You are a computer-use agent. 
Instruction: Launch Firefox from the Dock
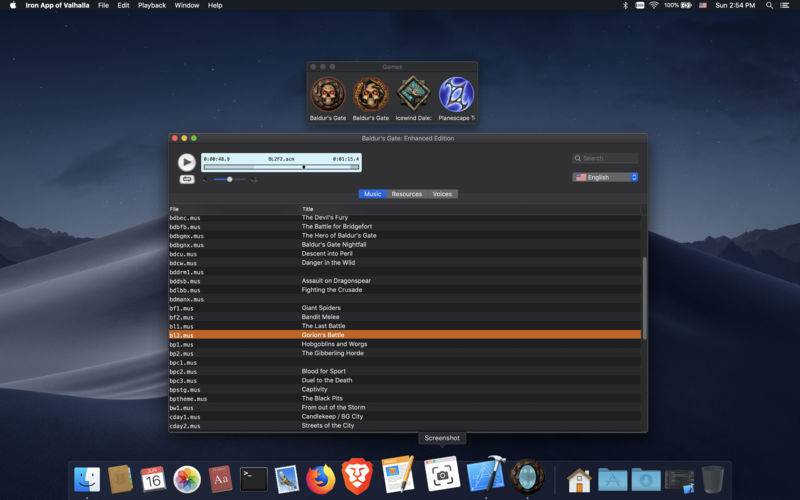(x=320, y=479)
